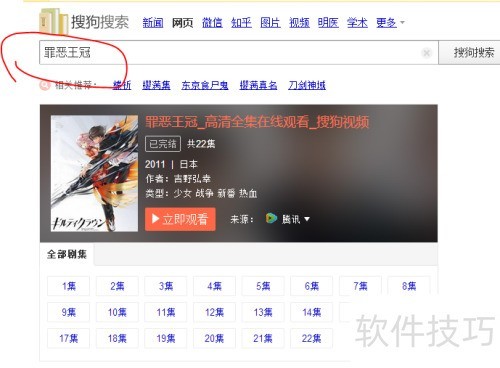Open episode 11集
Image resolution: width=500 pixels, height=368 pixels.
coord(166,312)
